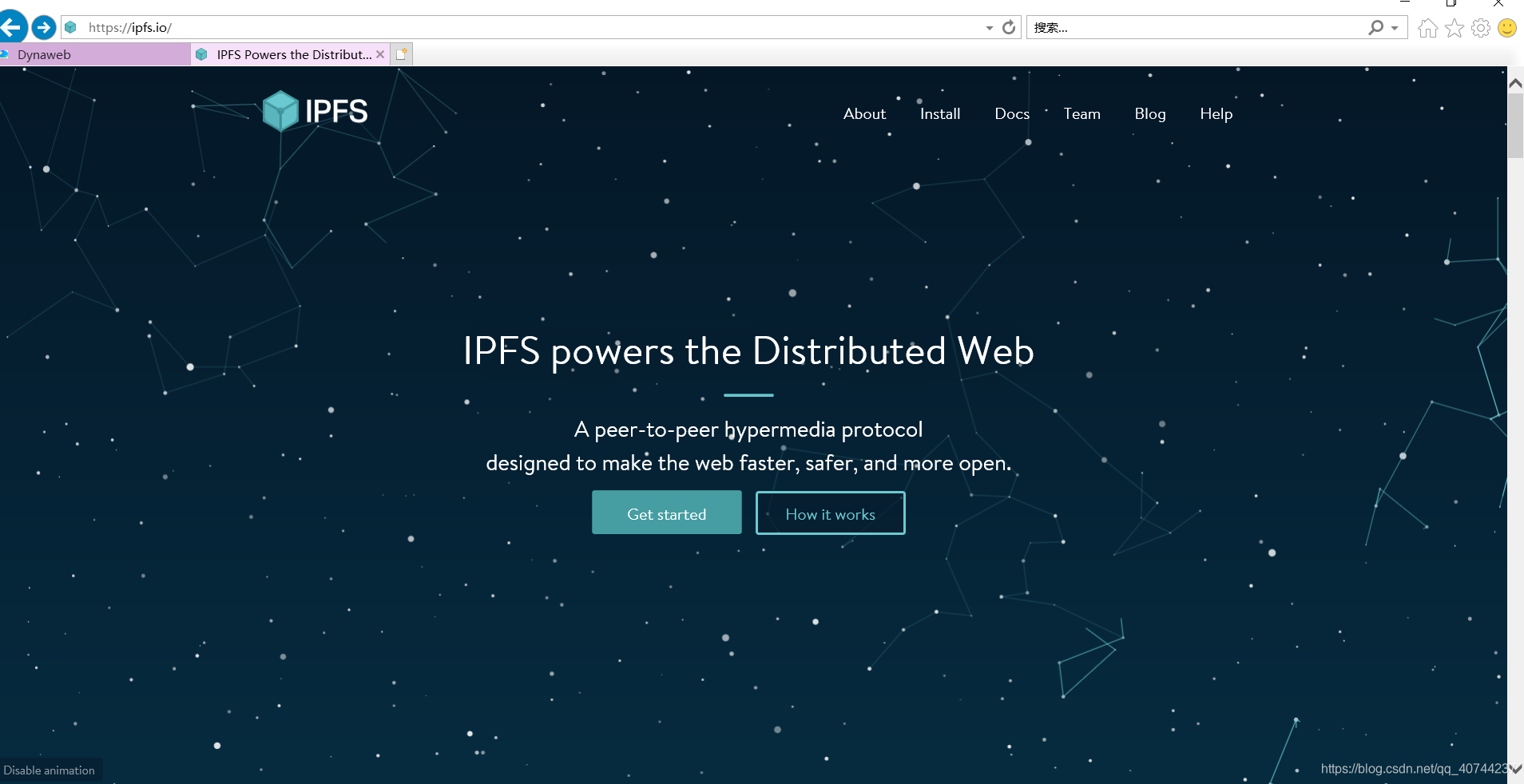Click the 'A peer-to-peer hypermedia protocol' text
Image resolution: width=1524 pixels, height=784 pixels.
(748, 430)
